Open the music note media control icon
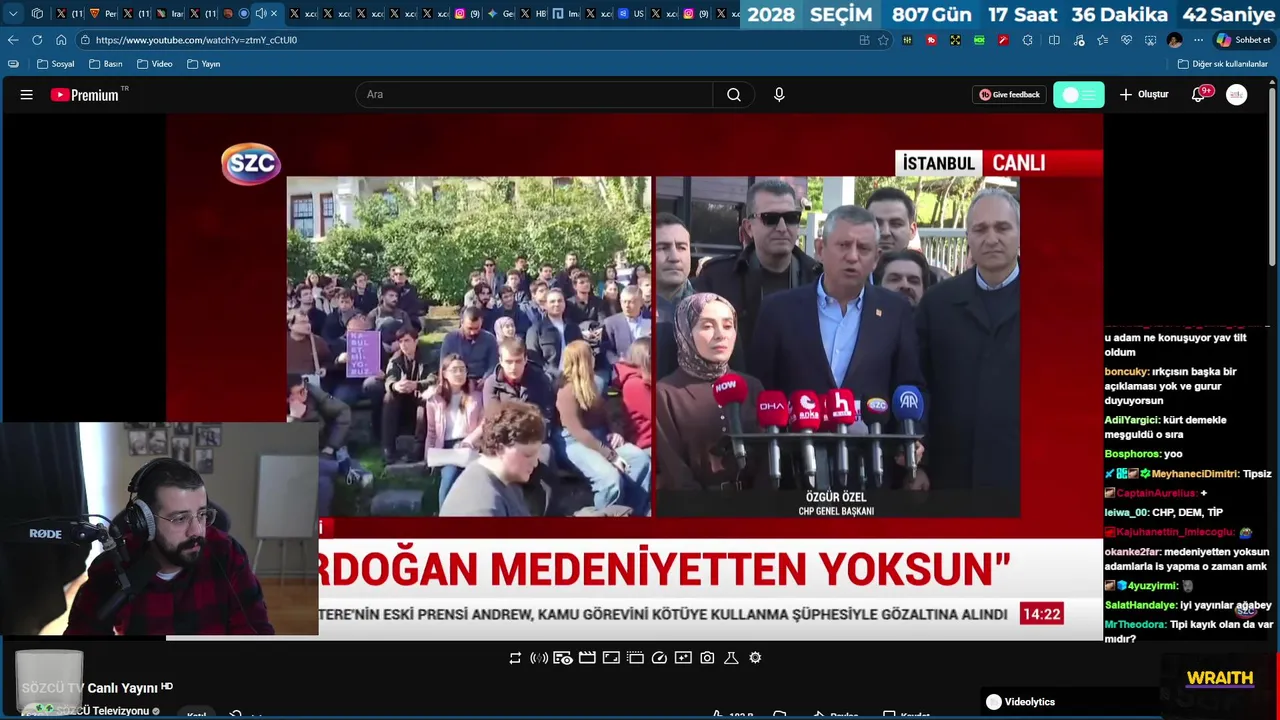Screen dimensions: 1280x720 tap(1079, 40)
